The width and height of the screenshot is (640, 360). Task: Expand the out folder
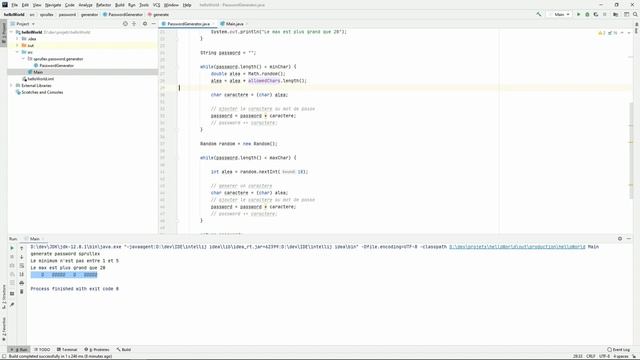tap(18, 45)
